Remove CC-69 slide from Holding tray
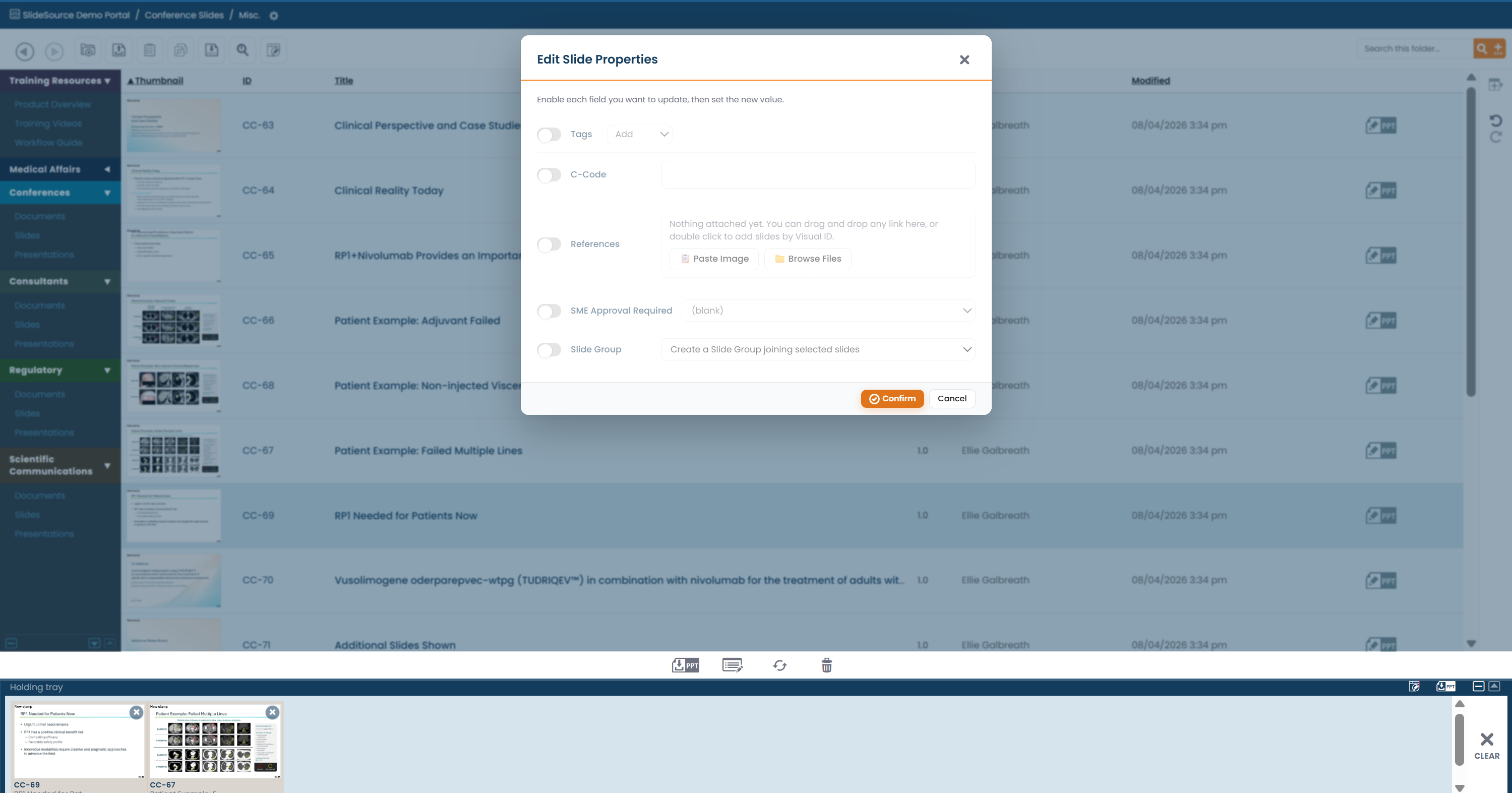Viewport: 1512px width, 793px height. [x=136, y=712]
